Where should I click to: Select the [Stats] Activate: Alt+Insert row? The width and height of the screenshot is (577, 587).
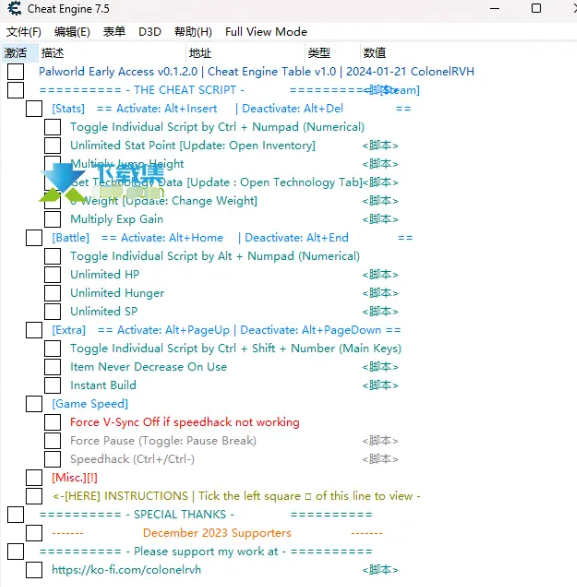click(231, 109)
